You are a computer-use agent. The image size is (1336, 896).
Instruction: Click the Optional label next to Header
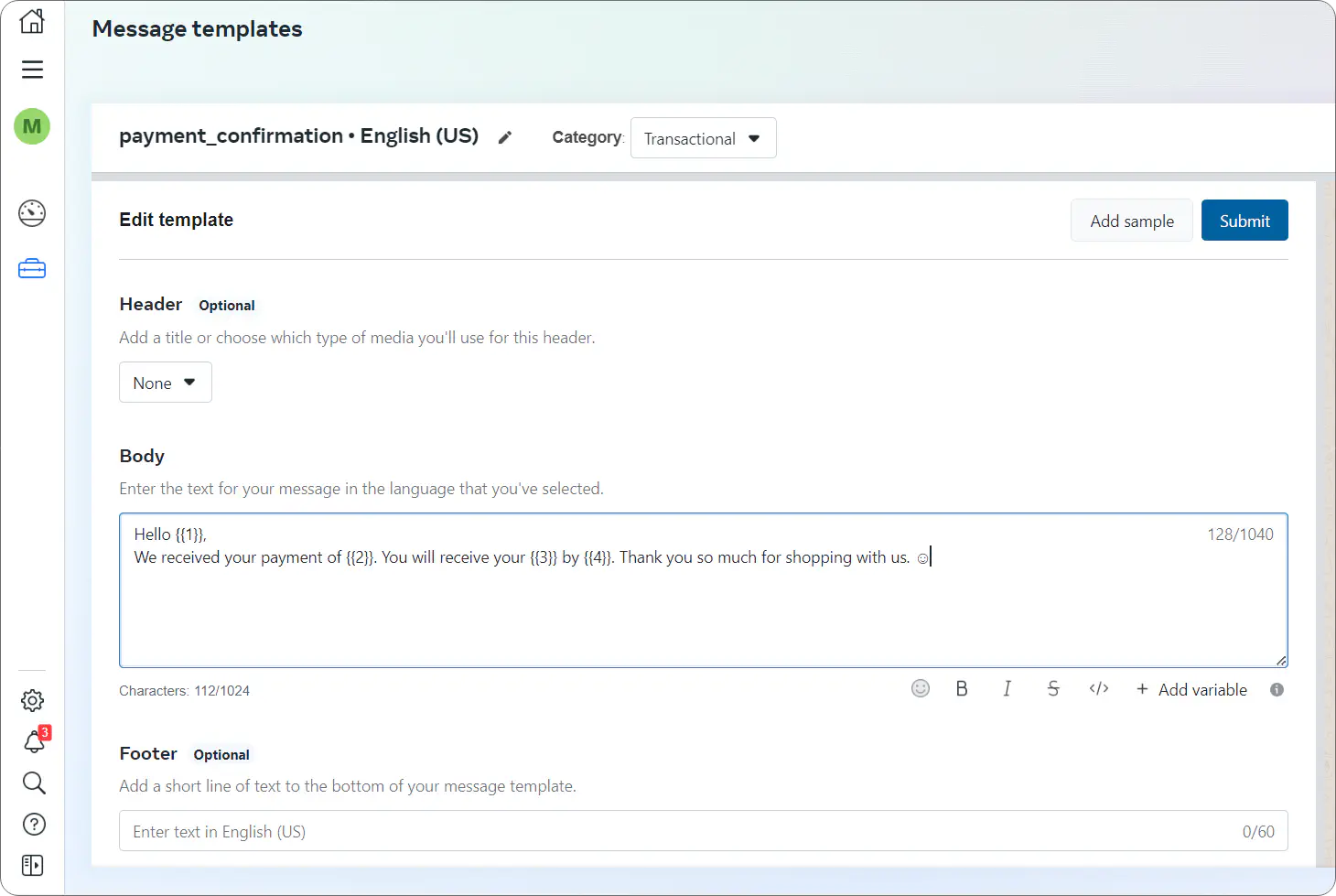[x=227, y=306]
